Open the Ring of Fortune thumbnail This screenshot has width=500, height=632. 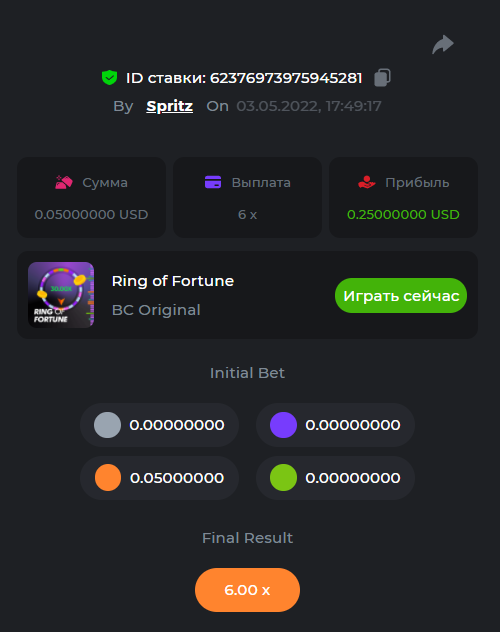pyautogui.click(x=61, y=295)
